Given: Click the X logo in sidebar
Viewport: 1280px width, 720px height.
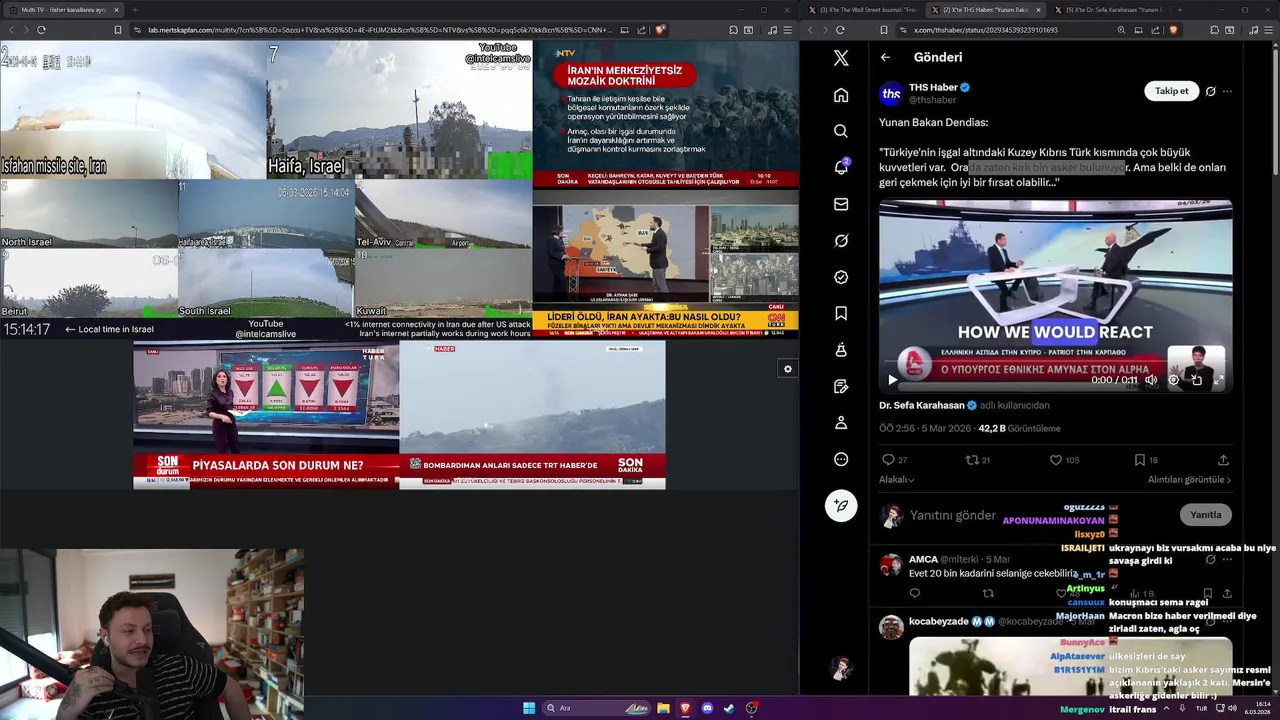Looking at the screenshot, I should point(841,58).
